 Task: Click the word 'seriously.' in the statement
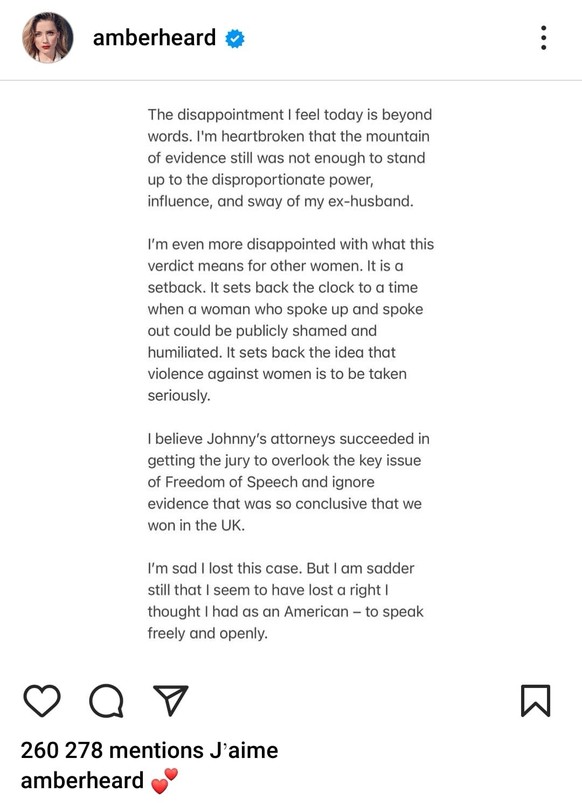click(179, 395)
